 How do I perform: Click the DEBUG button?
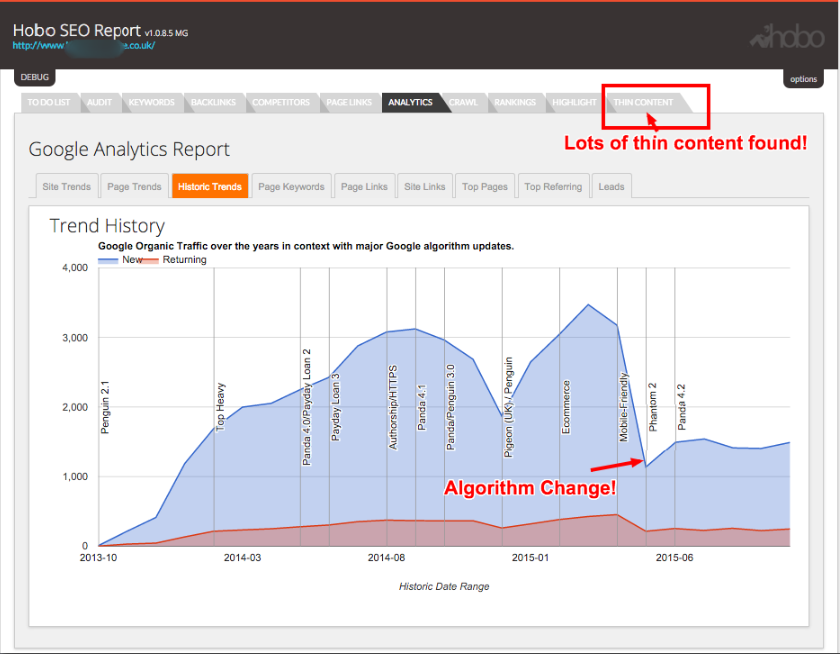[x=35, y=77]
